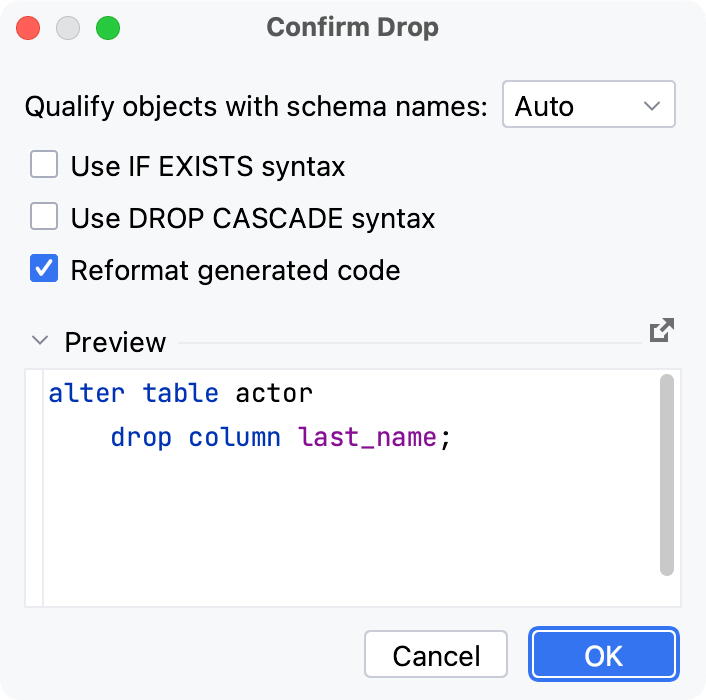Viewport: 706px width, 700px height.
Task: Uncheck Reformat generated code
Action: click(x=44, y=269)
